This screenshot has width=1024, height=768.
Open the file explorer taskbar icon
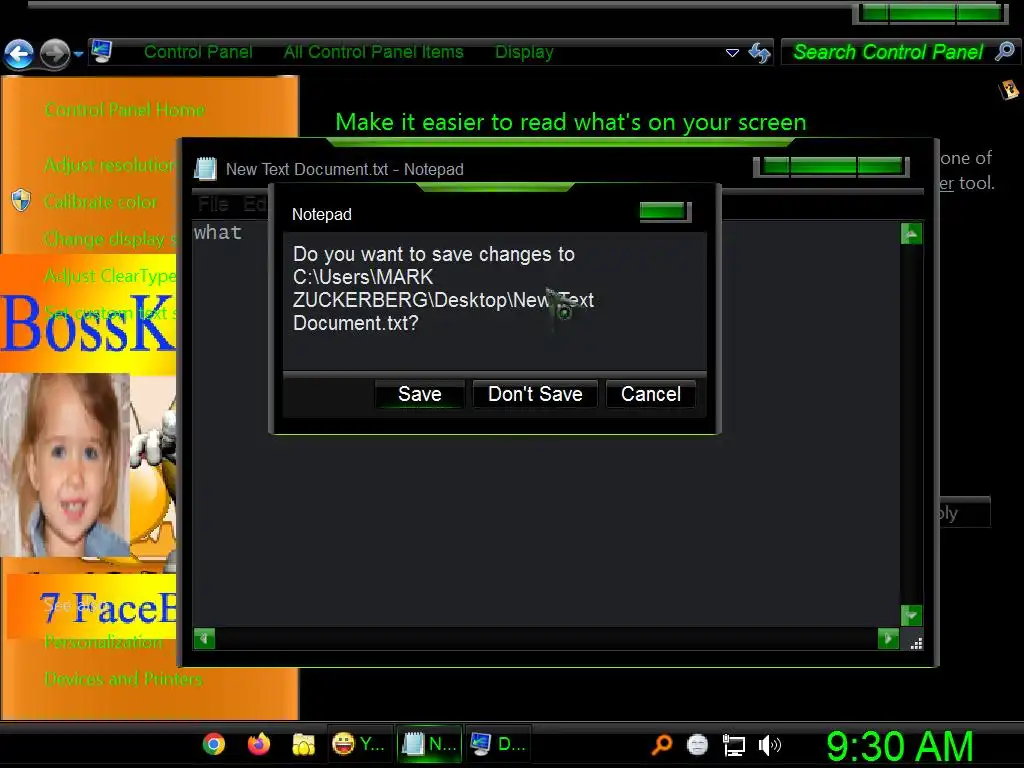304,744
